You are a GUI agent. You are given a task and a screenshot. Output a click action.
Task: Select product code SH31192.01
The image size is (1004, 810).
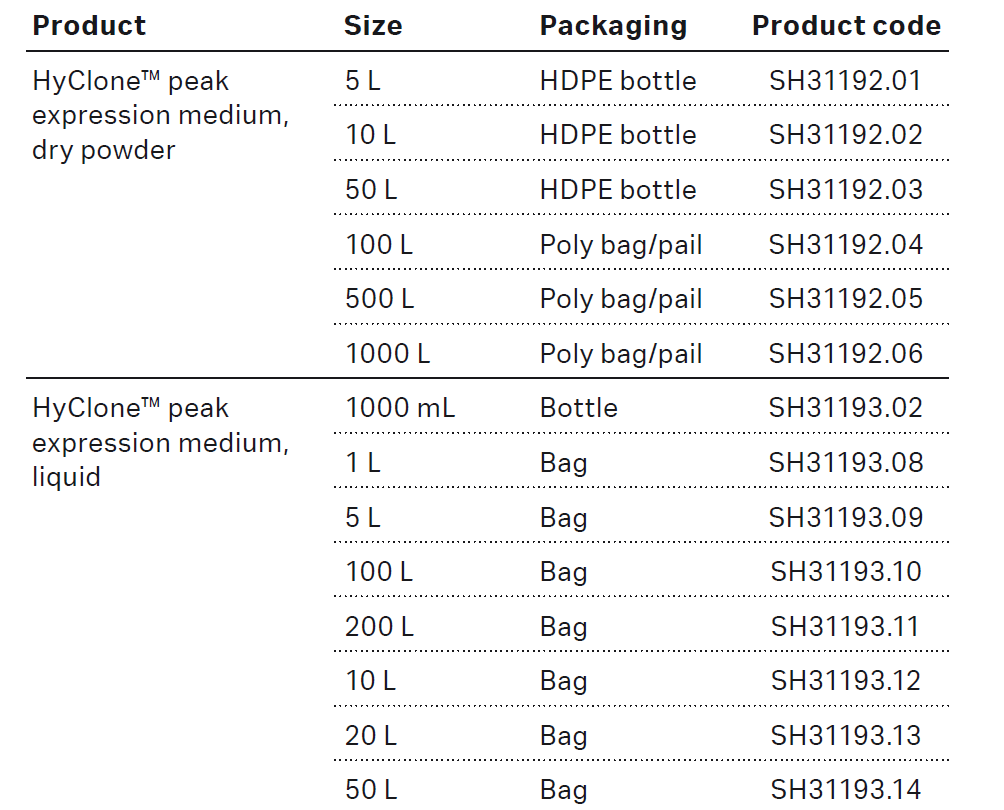[845, 81]
